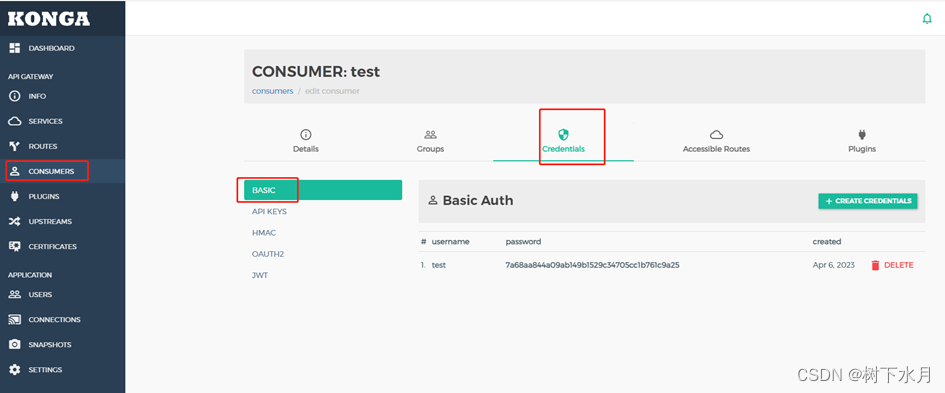
Task: Click the Plugins plug icon in sidebar
Action: tap(15, 196)
